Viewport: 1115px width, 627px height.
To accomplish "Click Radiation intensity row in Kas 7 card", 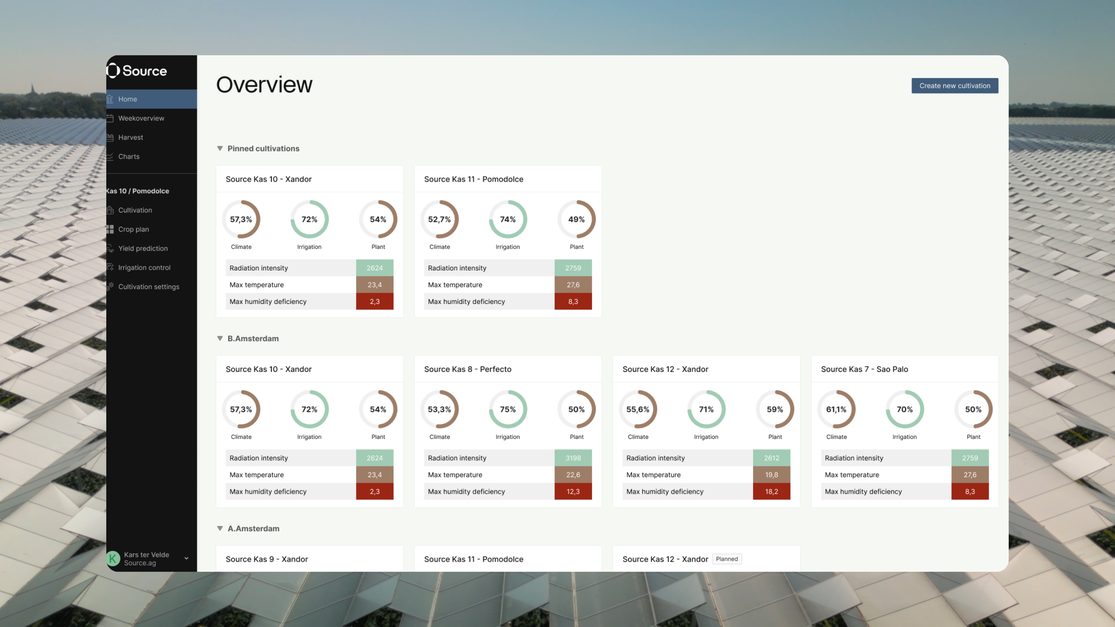I will 905,458.
